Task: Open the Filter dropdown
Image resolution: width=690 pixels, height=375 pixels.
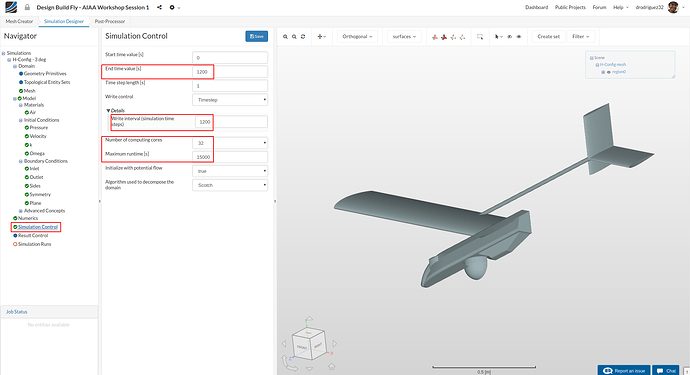Action: (x=580, y=37)
